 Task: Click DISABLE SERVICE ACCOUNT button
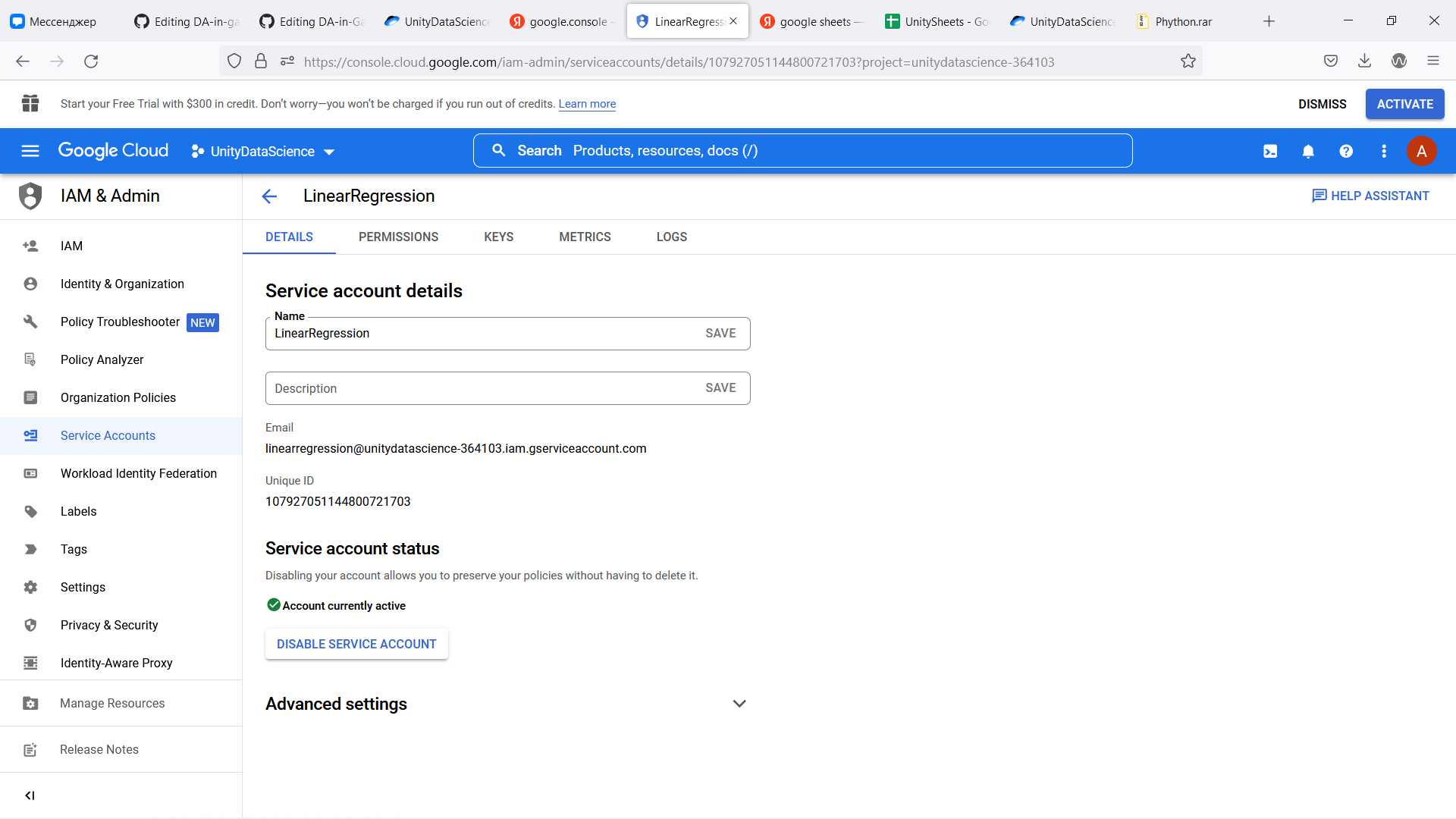(356, 644)
